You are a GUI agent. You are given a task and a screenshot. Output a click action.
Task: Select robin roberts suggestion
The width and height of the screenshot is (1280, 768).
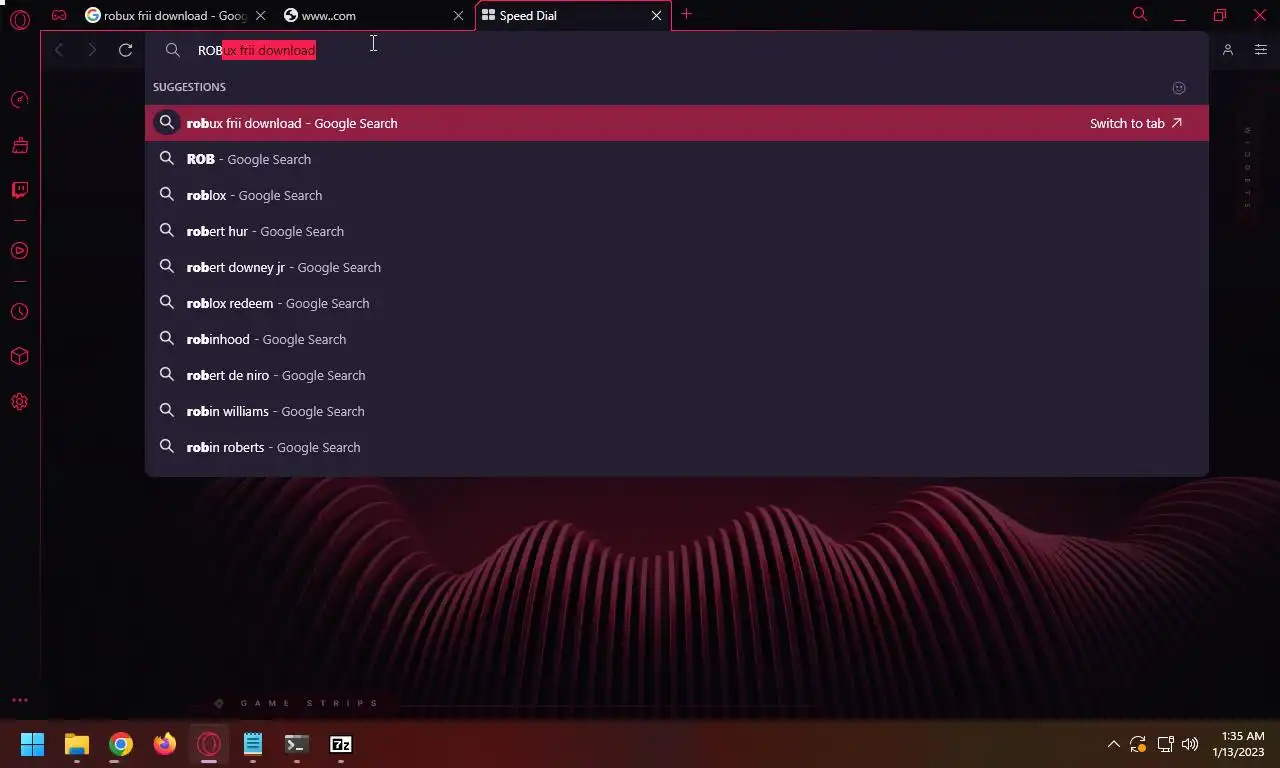point(677,447)
